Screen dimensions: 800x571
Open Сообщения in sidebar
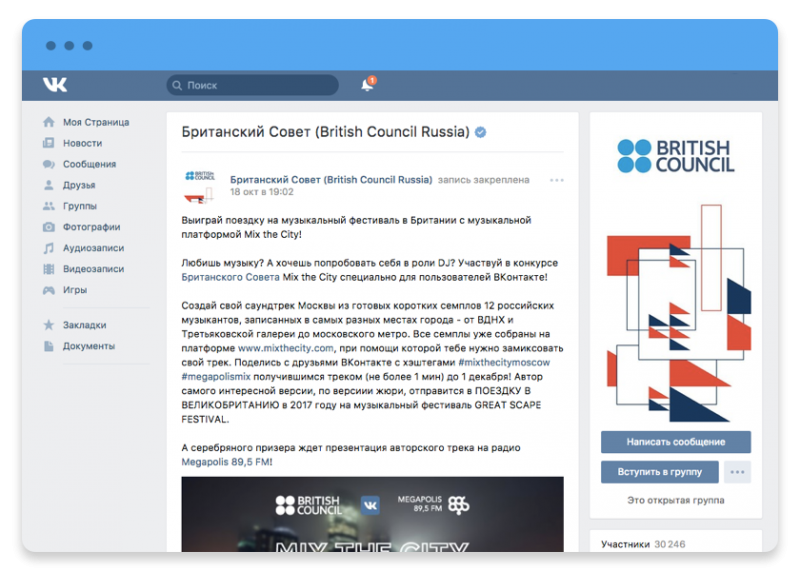[89, 164]
